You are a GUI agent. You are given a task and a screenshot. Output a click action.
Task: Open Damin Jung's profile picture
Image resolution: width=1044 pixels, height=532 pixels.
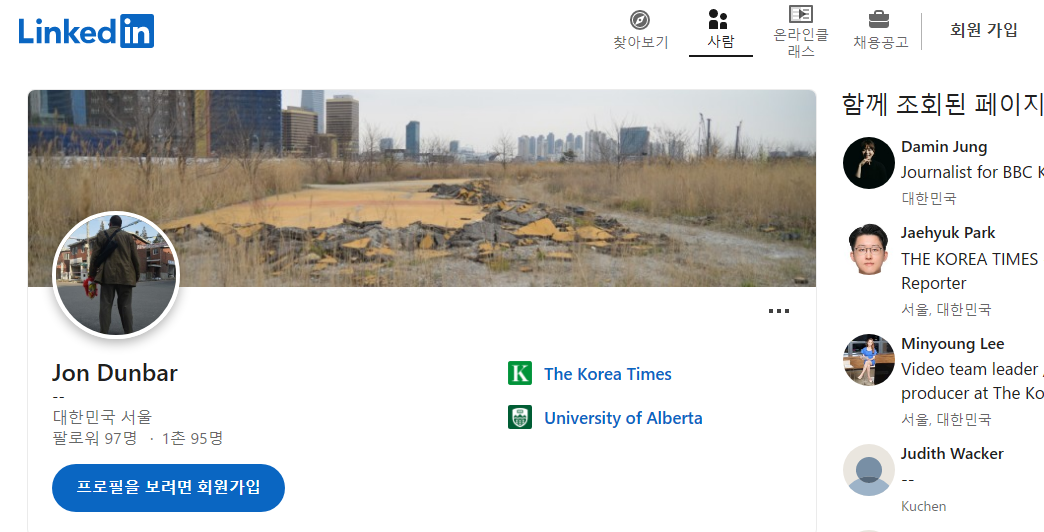click(x=868, y=162)
